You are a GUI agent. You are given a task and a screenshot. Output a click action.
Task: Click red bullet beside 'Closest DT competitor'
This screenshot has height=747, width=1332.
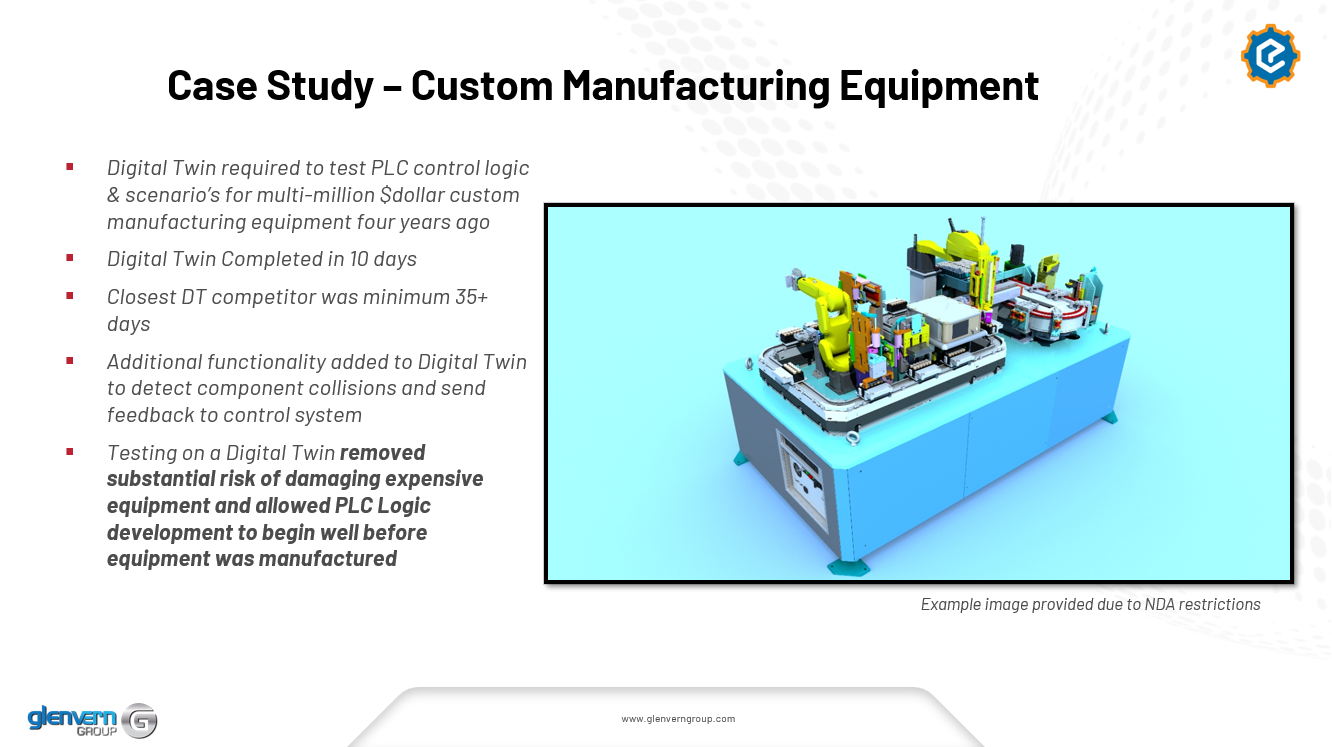pos(70,296)
